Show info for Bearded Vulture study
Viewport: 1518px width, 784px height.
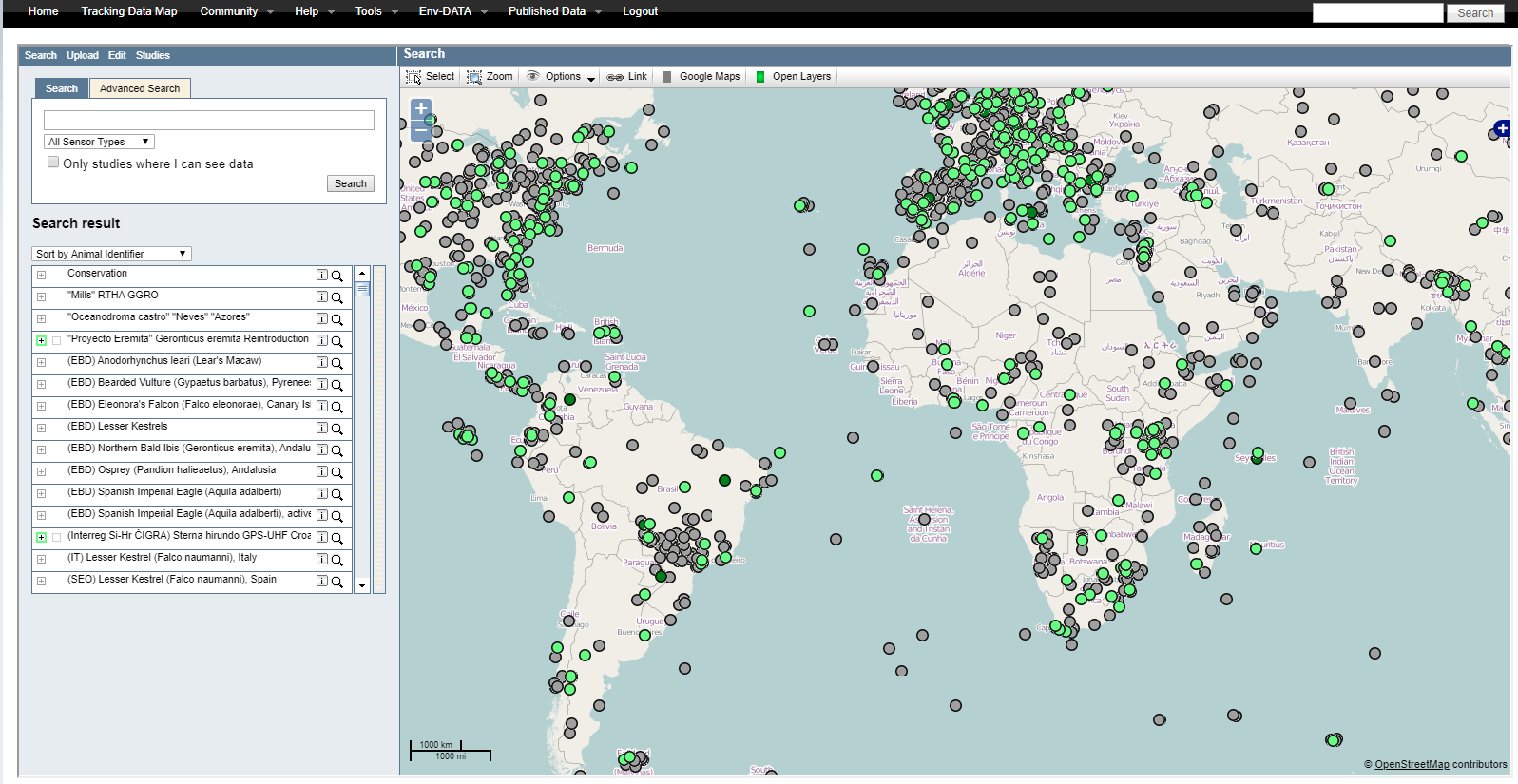[321, 384]
